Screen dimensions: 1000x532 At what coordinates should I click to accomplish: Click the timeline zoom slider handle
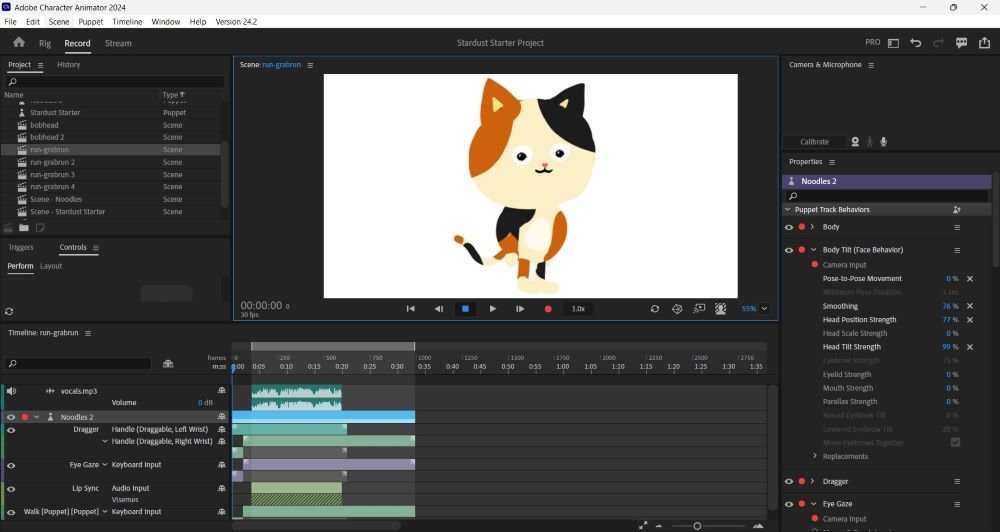pyautogui.click(x=697, y=525)
